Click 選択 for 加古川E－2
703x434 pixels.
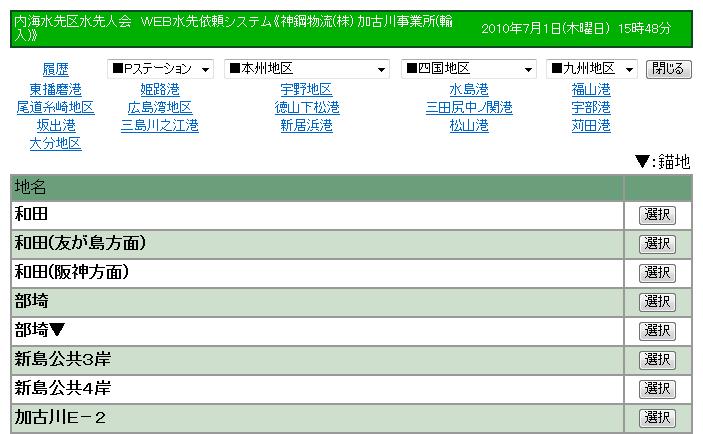click(657, 418)
